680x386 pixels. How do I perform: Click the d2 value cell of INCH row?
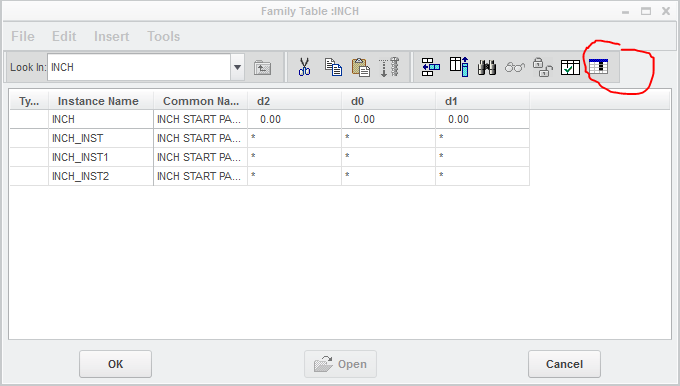point(294,119)
